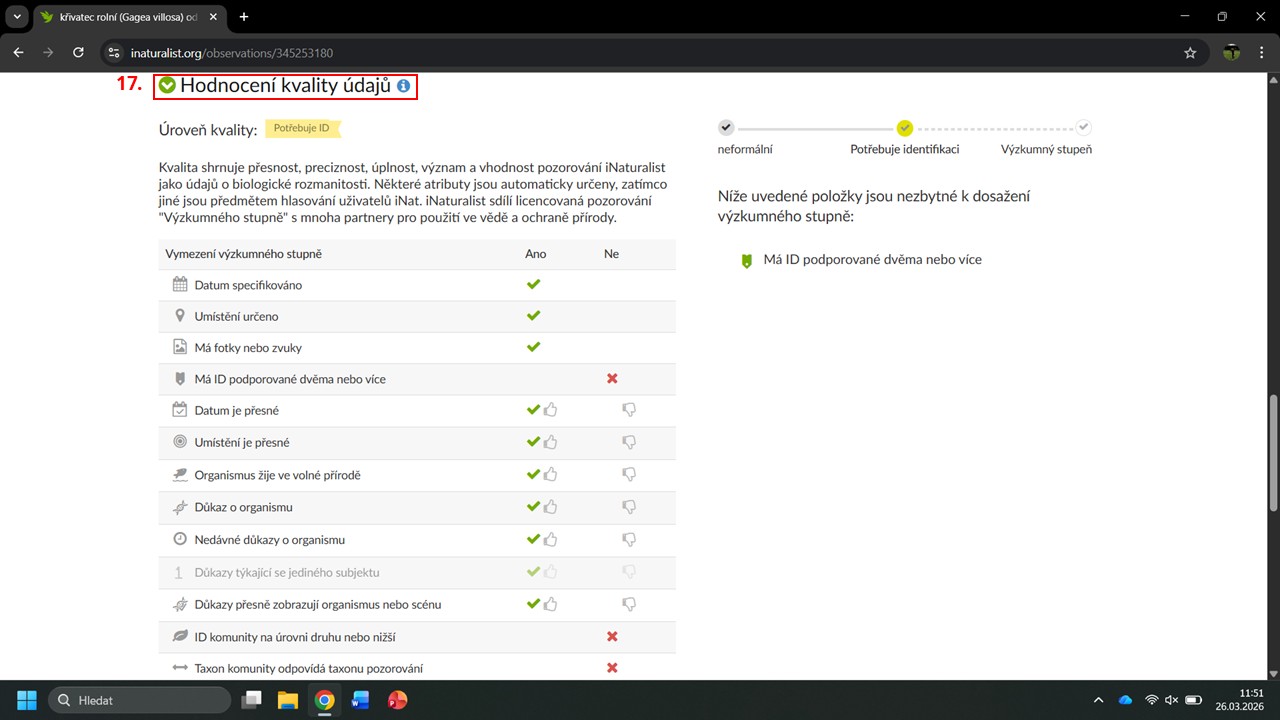
Task: Click the address bar URL field
Action: point(600,53)
